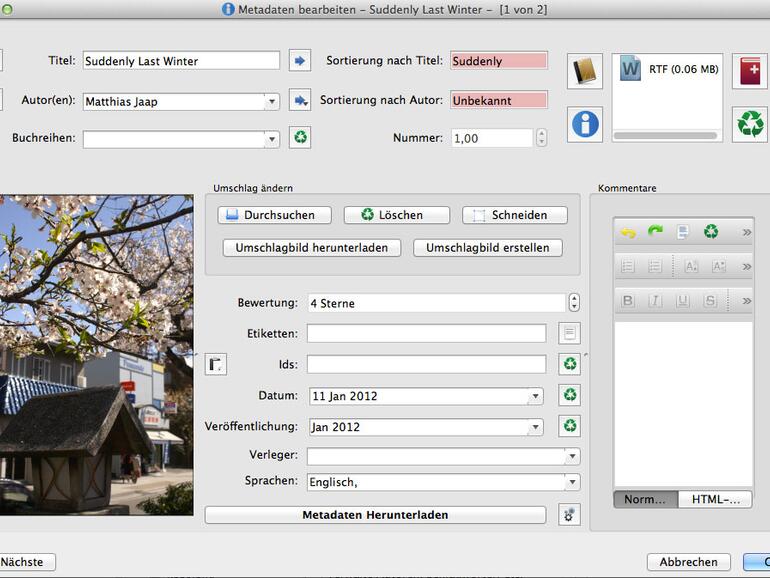Viewport: 770px width, 578px height.
Task: Adjust the Bewertung star rating stepper
Action: 573,303
